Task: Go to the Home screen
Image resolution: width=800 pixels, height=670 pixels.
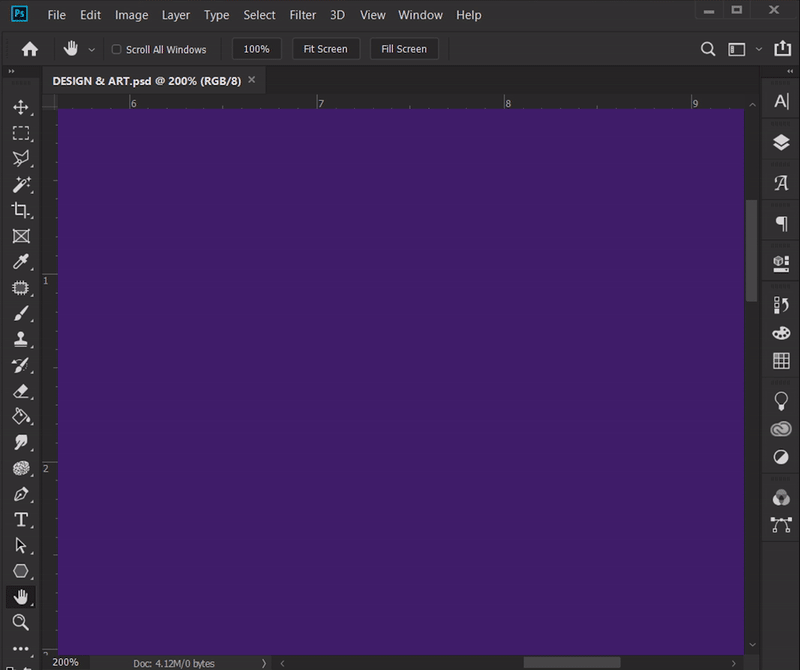Action: (x=30, y=49)
